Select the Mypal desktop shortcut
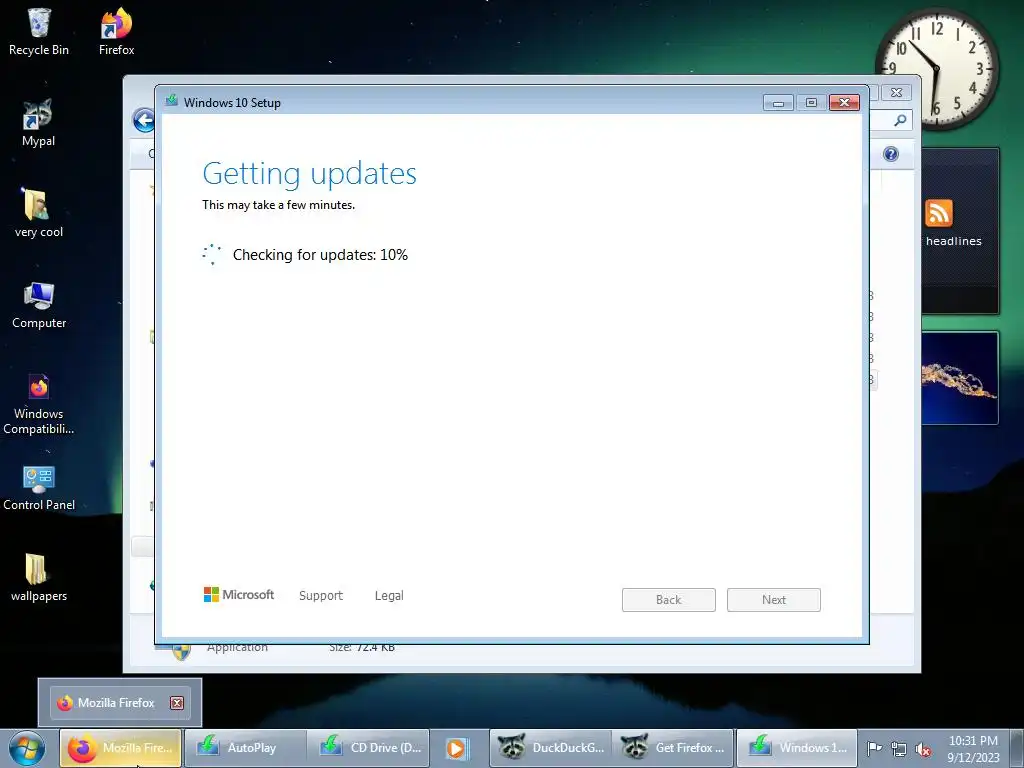The height and width of the screenshot is (768, 1024). tap(39, 123)
